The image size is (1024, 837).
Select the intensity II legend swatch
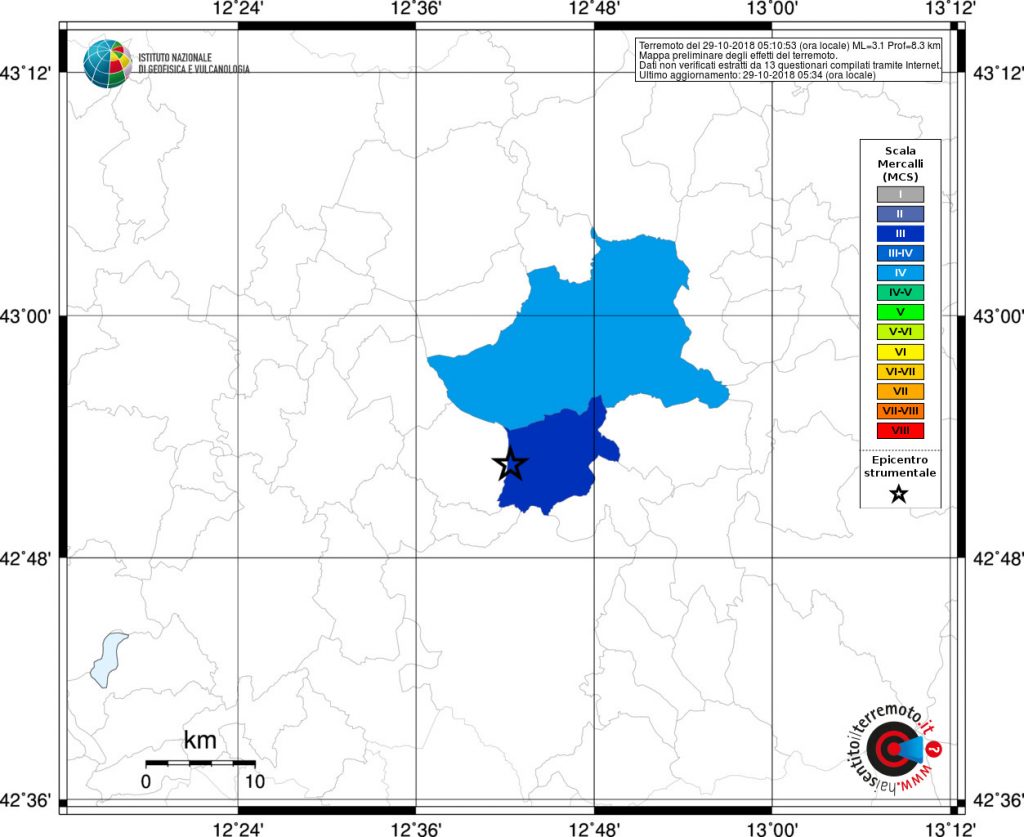coord(899,213)
